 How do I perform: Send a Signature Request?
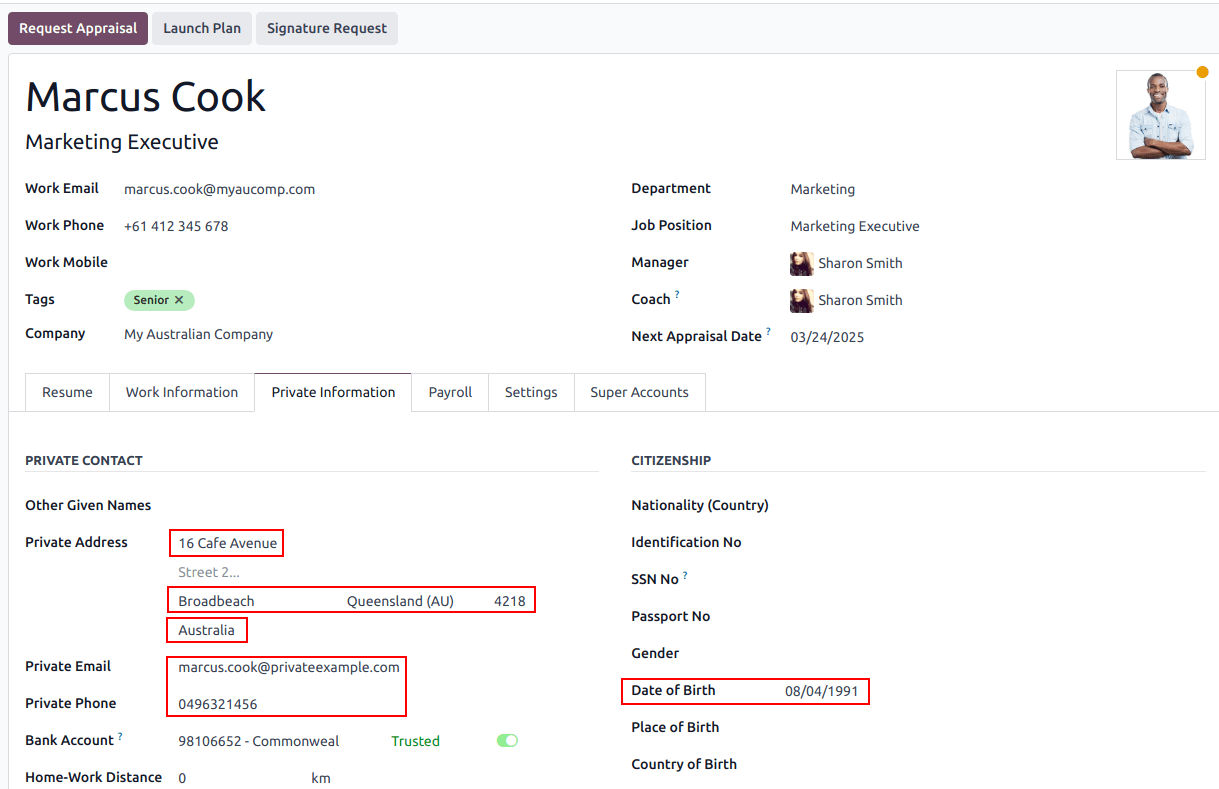tap(326, 28)
